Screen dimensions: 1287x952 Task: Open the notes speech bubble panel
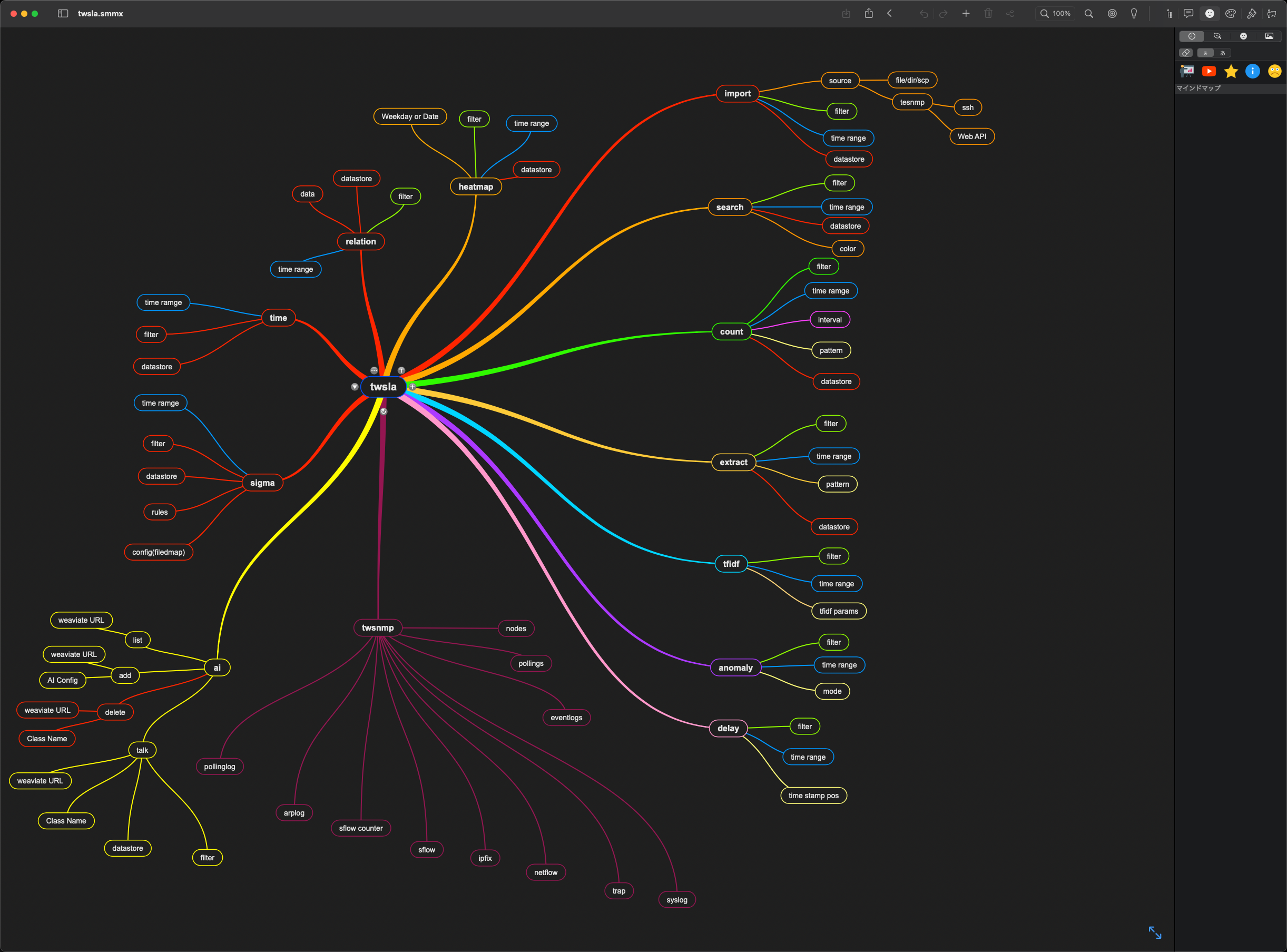click(1188, 13)
